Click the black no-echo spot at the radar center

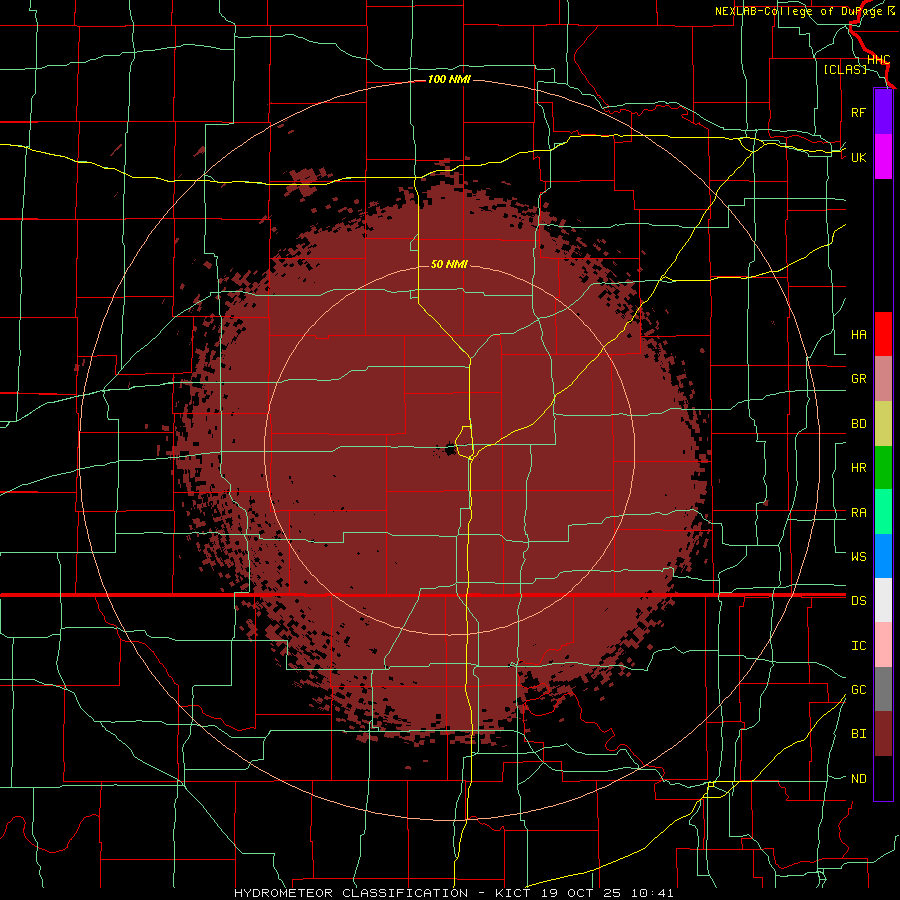[451, 449]
